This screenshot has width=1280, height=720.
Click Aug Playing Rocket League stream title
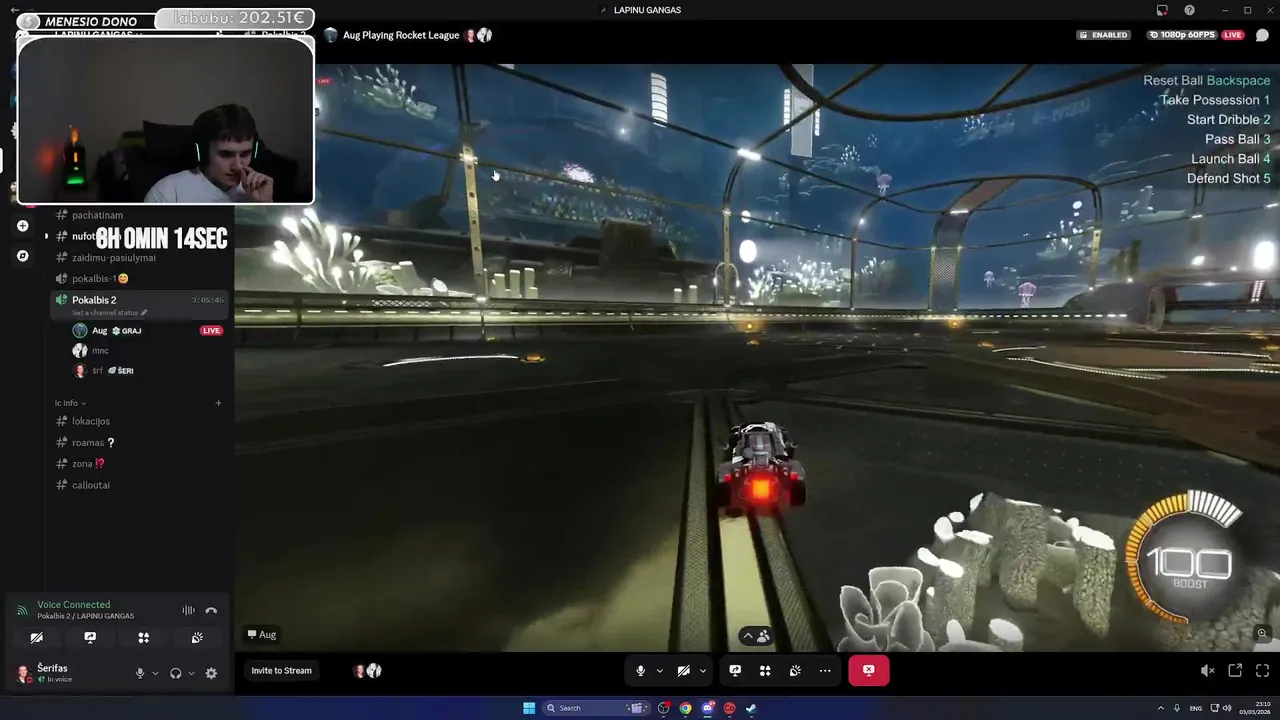point(401,35)
